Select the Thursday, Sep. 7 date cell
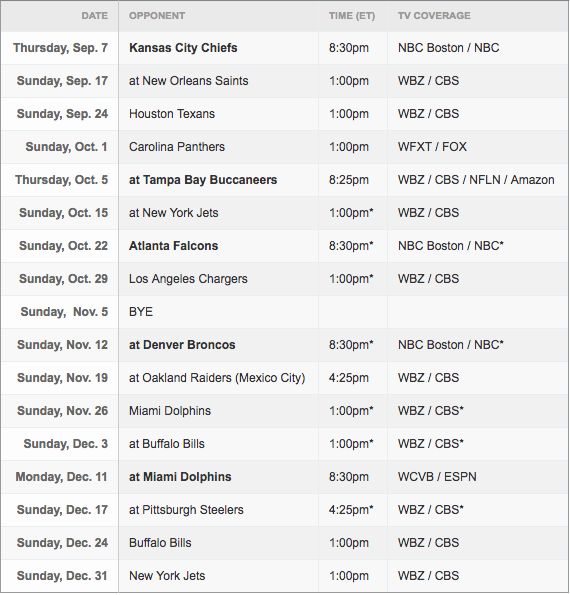 (x=60, y=48)
